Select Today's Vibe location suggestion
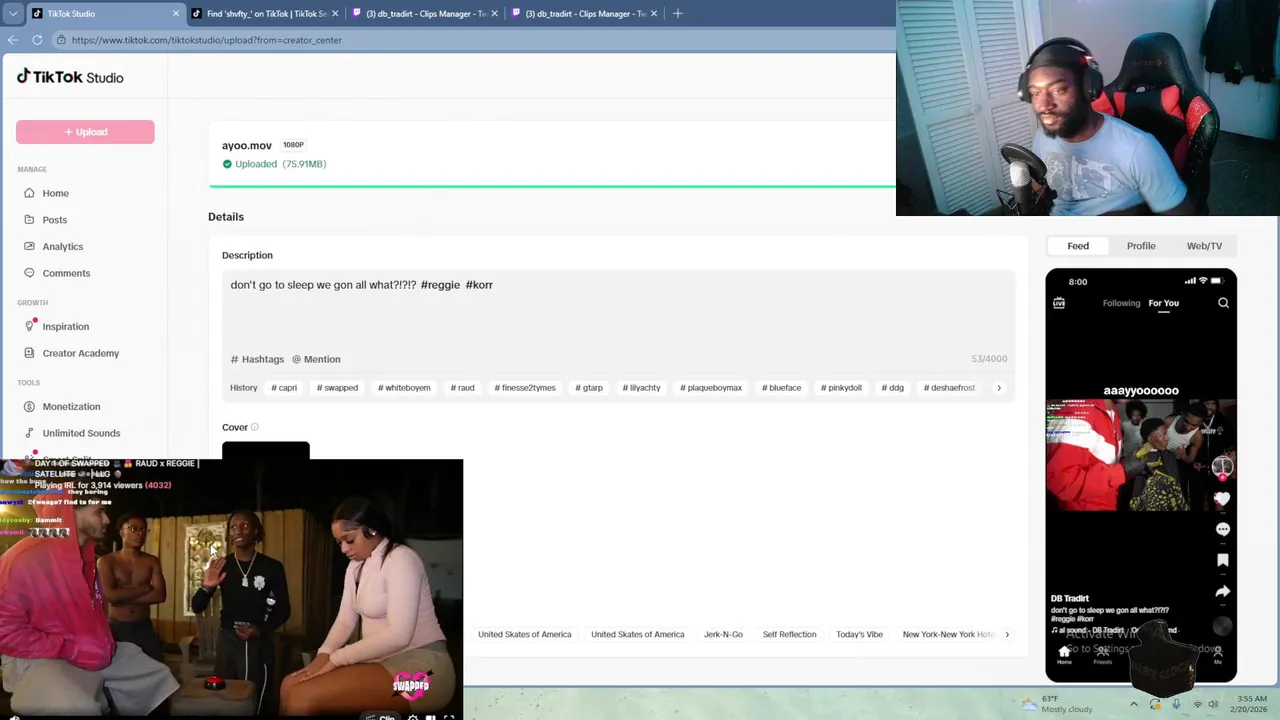 click(x=859, y=634)
